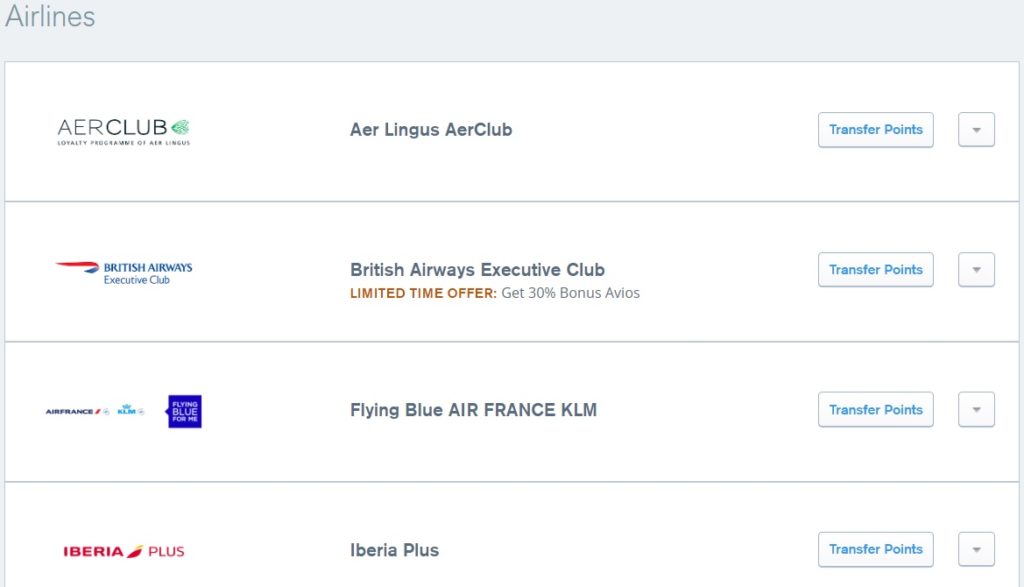Transfer points to Aer Lingus AerClub
This screenshot has width=1024, height=587.
click(x=875, y=130)
